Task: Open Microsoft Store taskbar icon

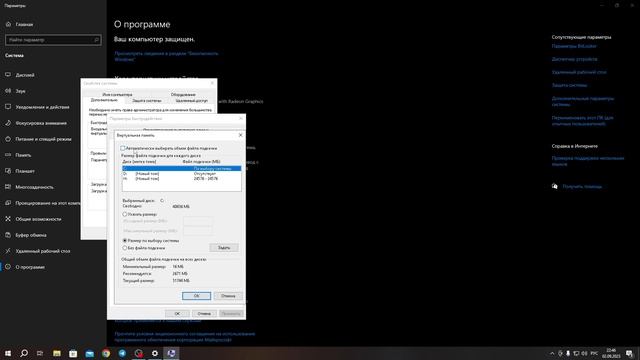Action: 73,353
